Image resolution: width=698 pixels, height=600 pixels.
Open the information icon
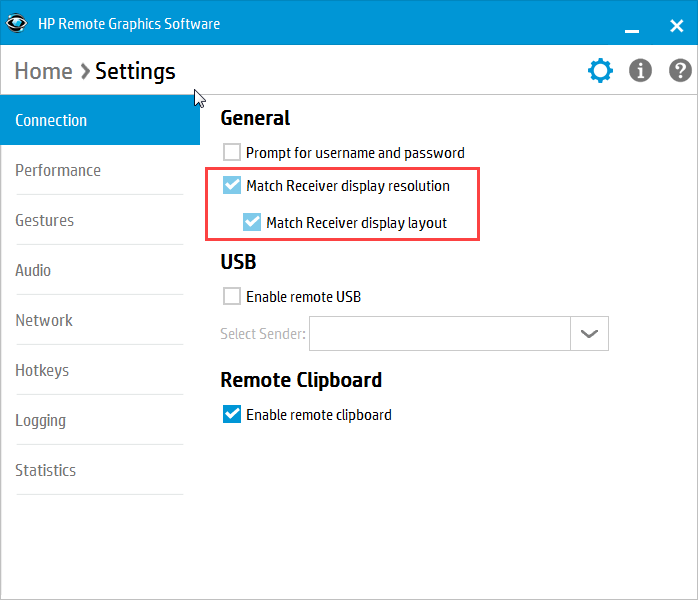[640, 71]
